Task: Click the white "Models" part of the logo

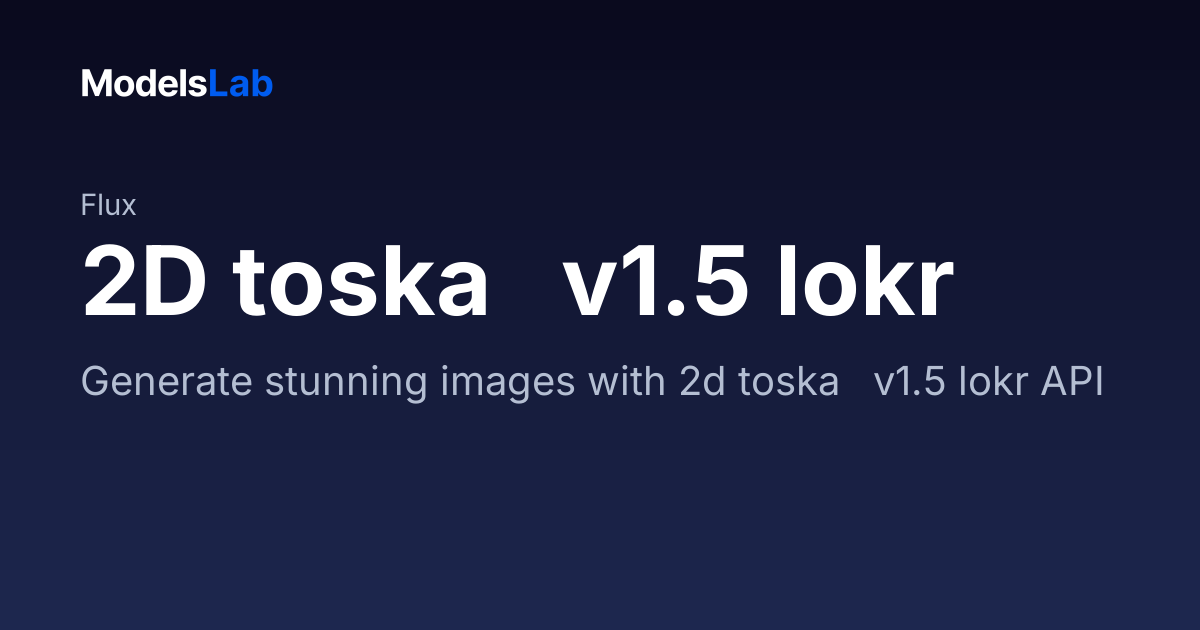Action: click(x=144, y=84)
